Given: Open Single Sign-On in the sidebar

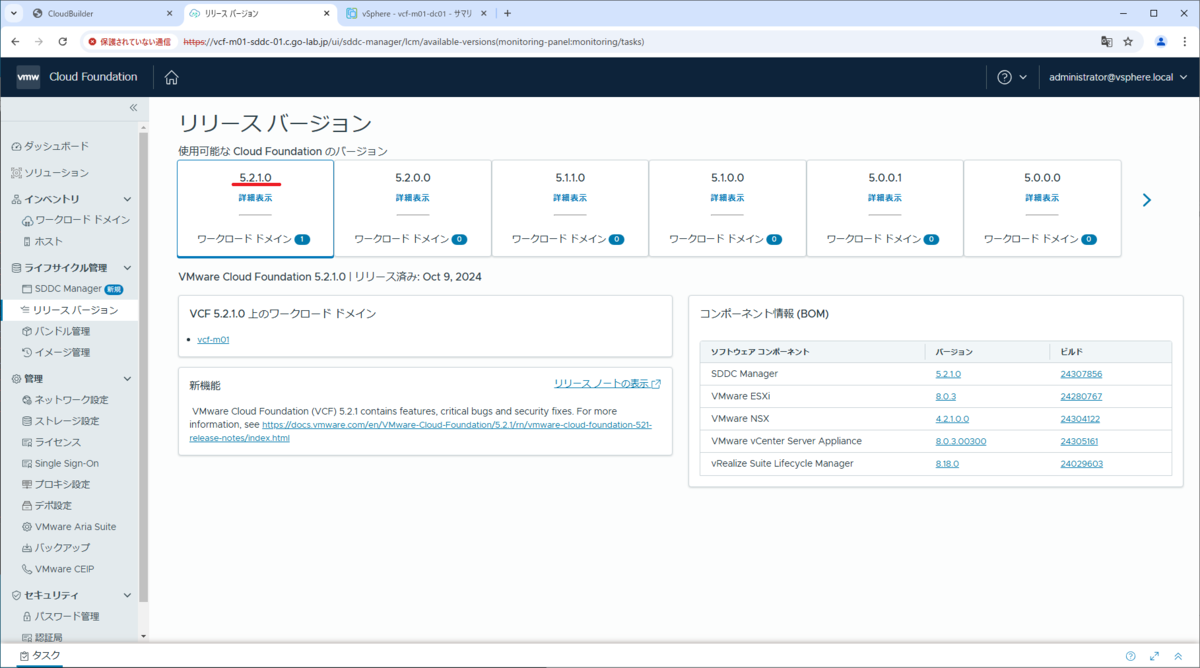Looking at the screenshot, I should (x=67, y=463).
